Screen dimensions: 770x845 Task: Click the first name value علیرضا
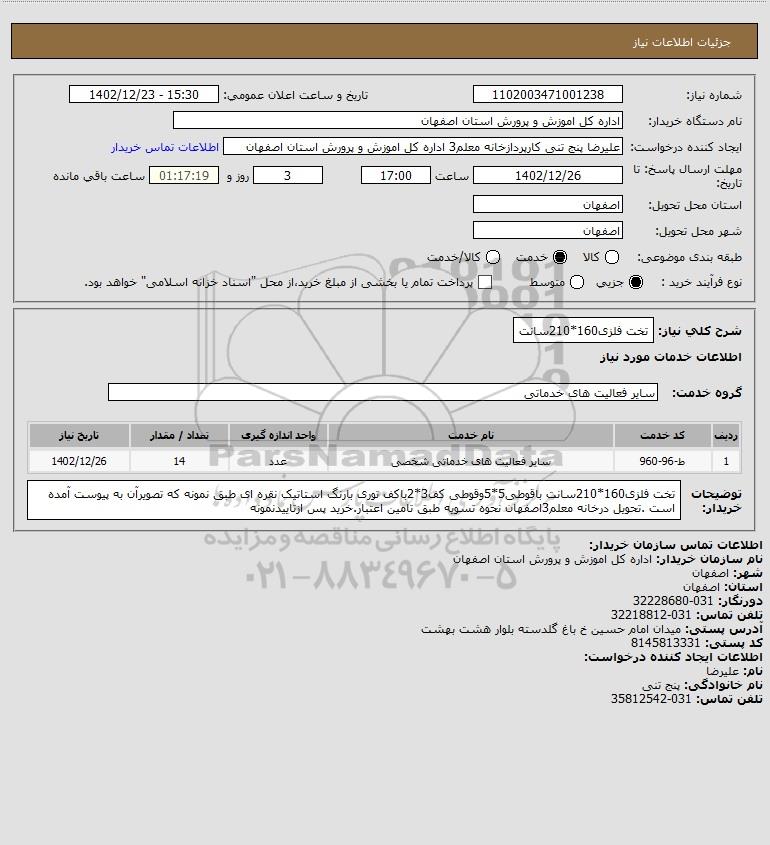(723, 671)
